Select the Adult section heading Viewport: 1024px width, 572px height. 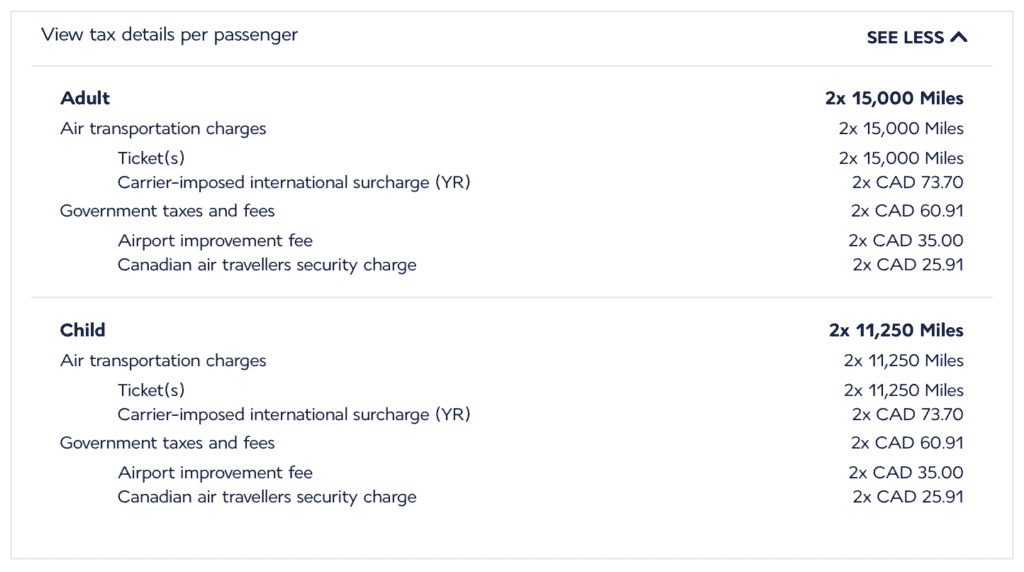pyautogui.click(x=85, y=98)
